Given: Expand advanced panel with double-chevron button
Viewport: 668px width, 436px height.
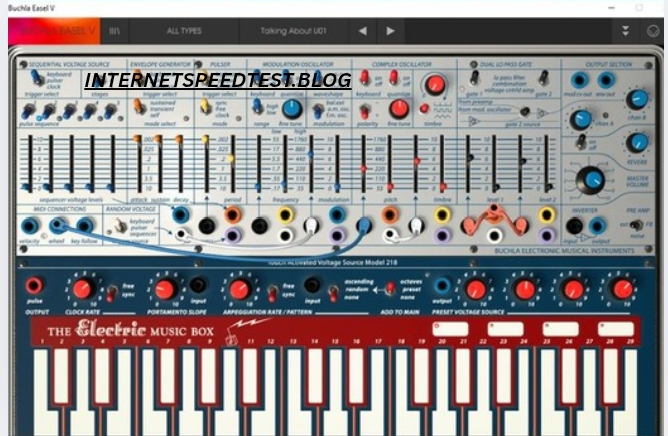Looking at the screenshot, I should tap(625, 31).
